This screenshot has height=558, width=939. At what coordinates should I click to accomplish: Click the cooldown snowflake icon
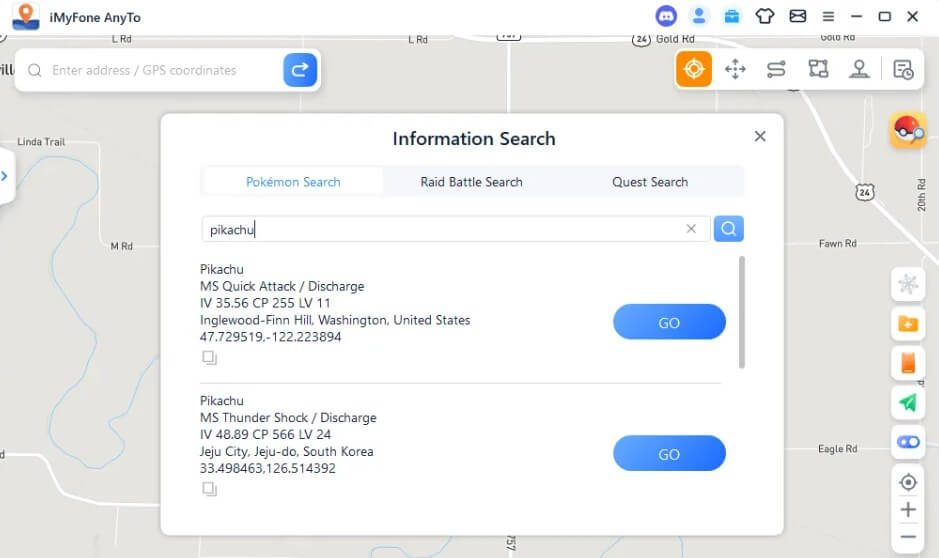point(908,284)
